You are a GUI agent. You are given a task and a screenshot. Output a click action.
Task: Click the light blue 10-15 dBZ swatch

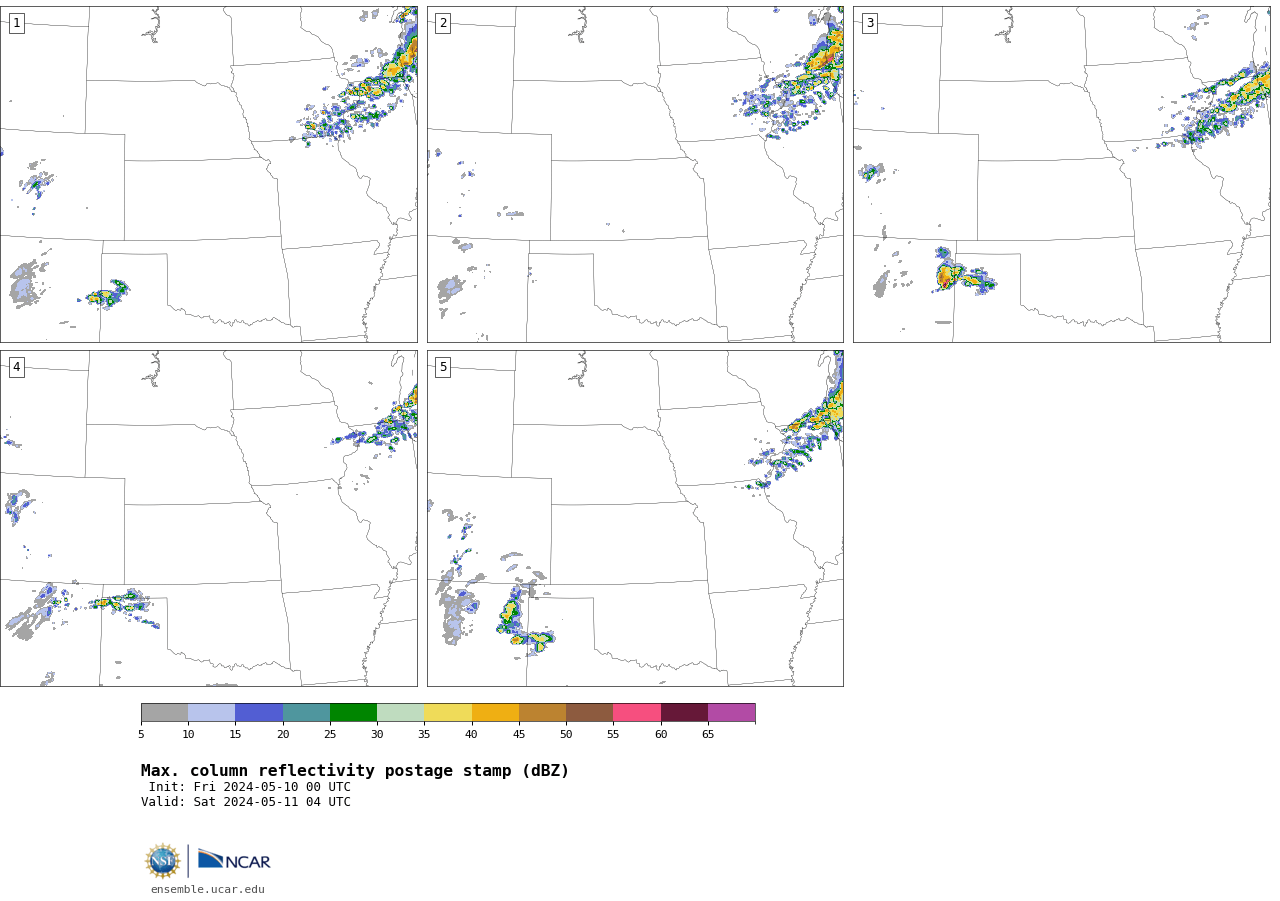(x=211, y=713)
